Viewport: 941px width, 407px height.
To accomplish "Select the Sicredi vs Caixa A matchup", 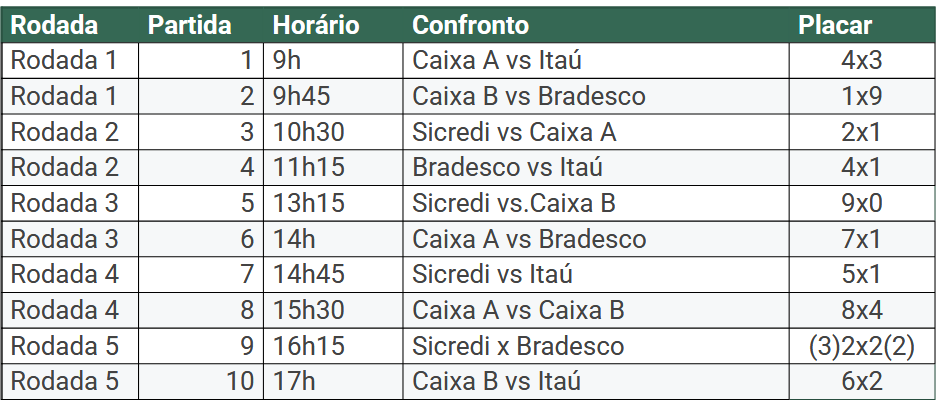I will click(x=514, y=132).
